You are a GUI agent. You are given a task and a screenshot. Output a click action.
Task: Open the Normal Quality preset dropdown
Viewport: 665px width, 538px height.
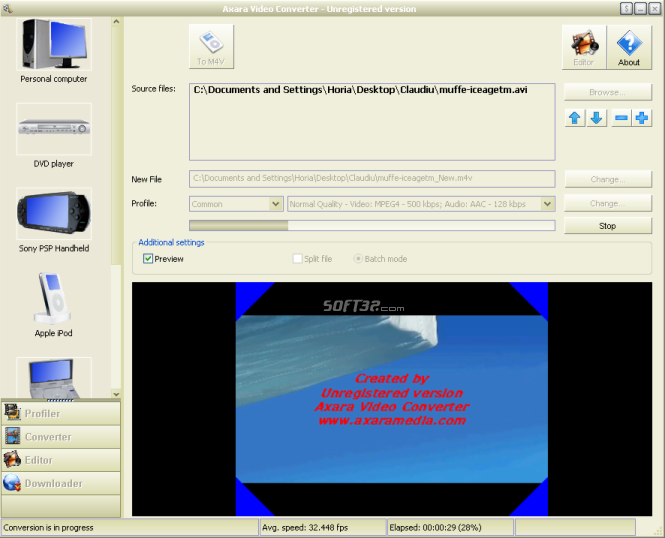548,204
